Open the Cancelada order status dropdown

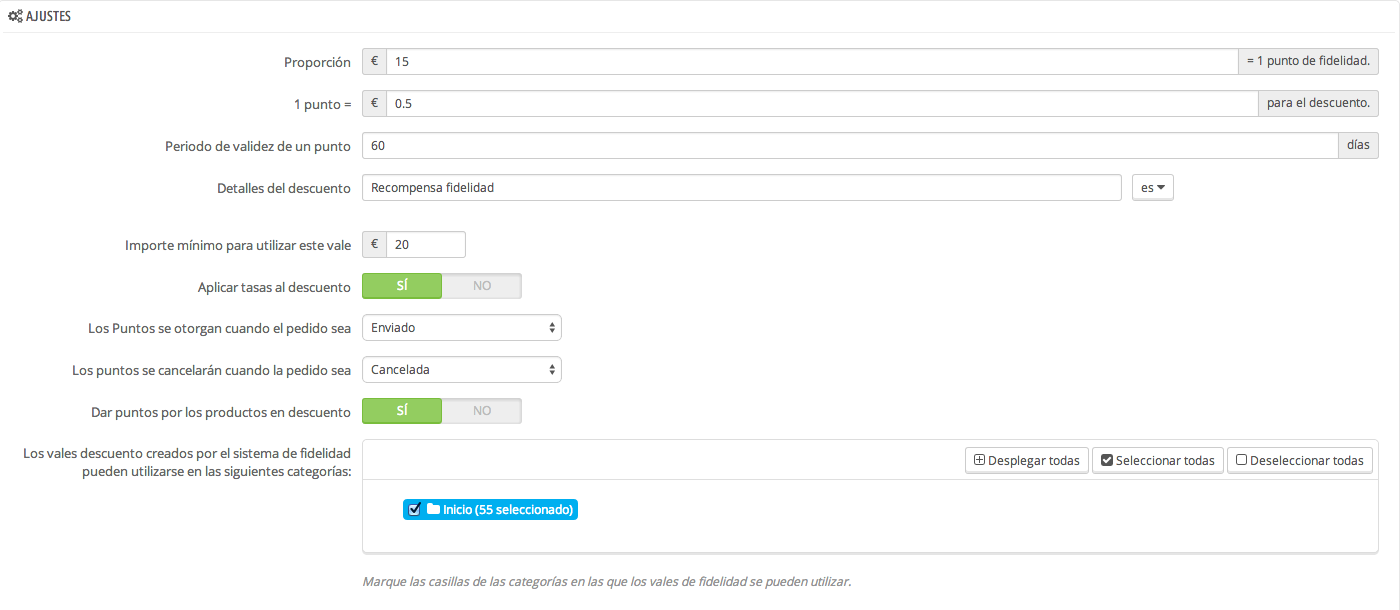(x=461, y=370)
